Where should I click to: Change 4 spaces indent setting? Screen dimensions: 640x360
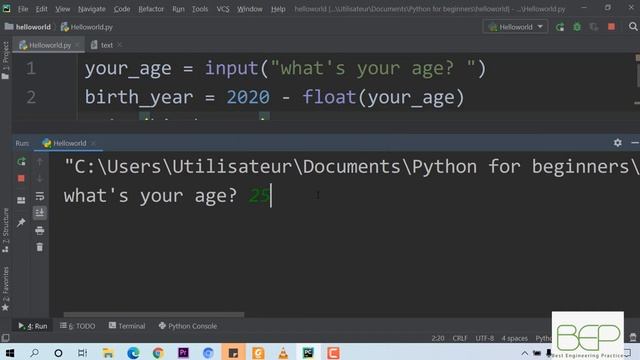tap(515, 338)
